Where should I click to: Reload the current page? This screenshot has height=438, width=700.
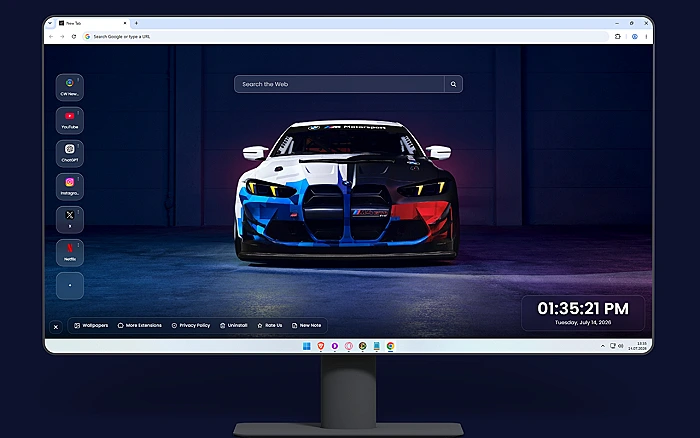(x=74, y=37)
